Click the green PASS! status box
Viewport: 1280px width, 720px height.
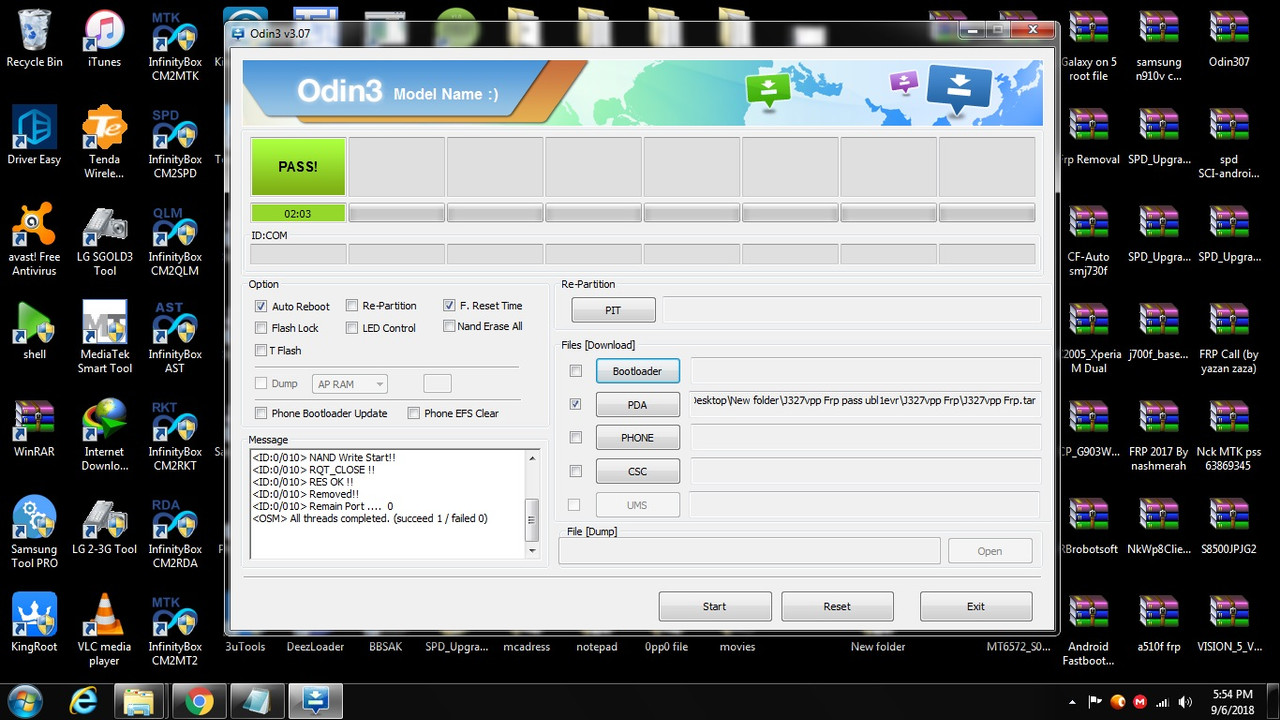pos(298,167)
